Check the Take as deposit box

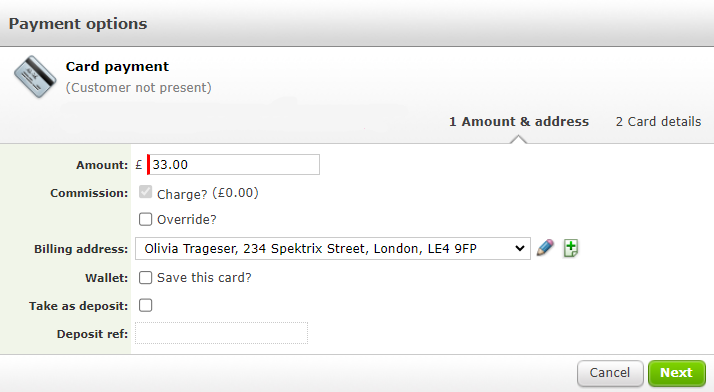[145, 305]
